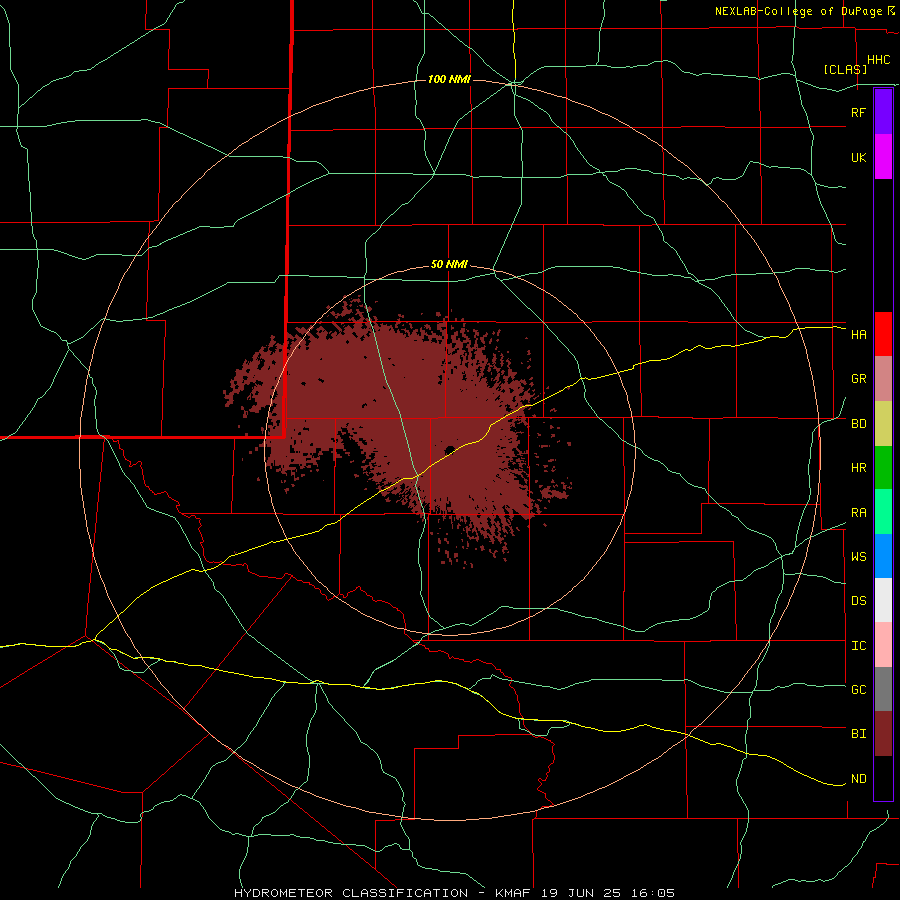Click the black ND legend swatch

(x=883, y=778)
